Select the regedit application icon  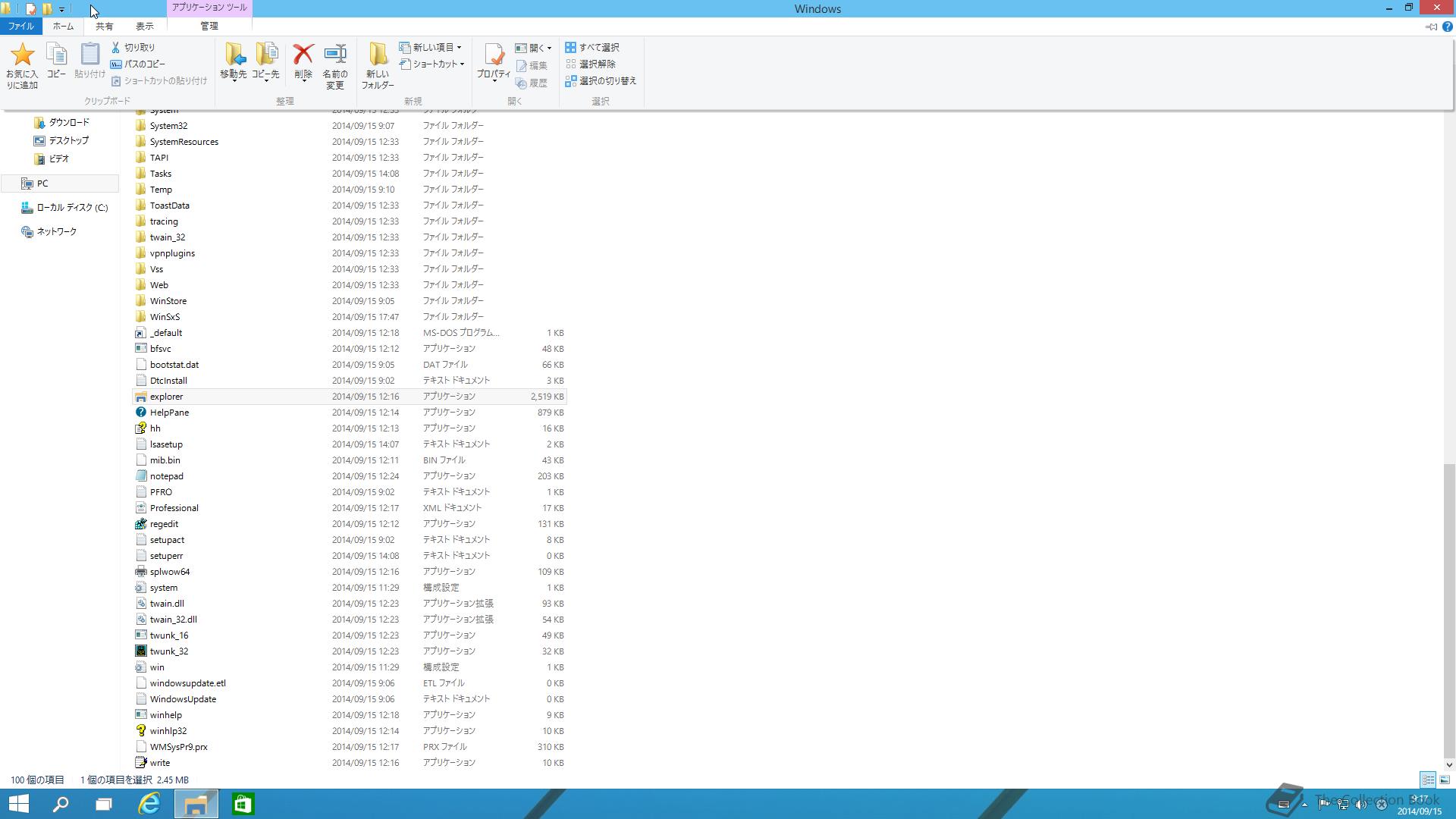pyautogui.click(x=140, y=524)
